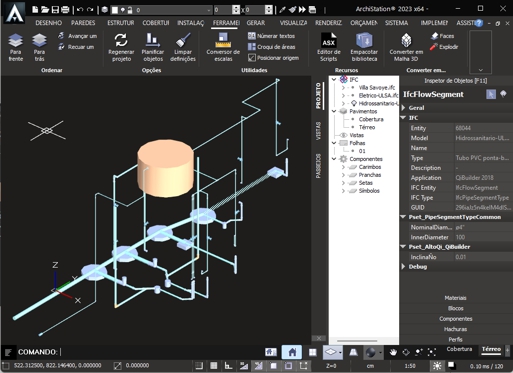Viewport: 513px width, 373px height.
Task: Open a project with the folder icon
Action: coord(45,10)
